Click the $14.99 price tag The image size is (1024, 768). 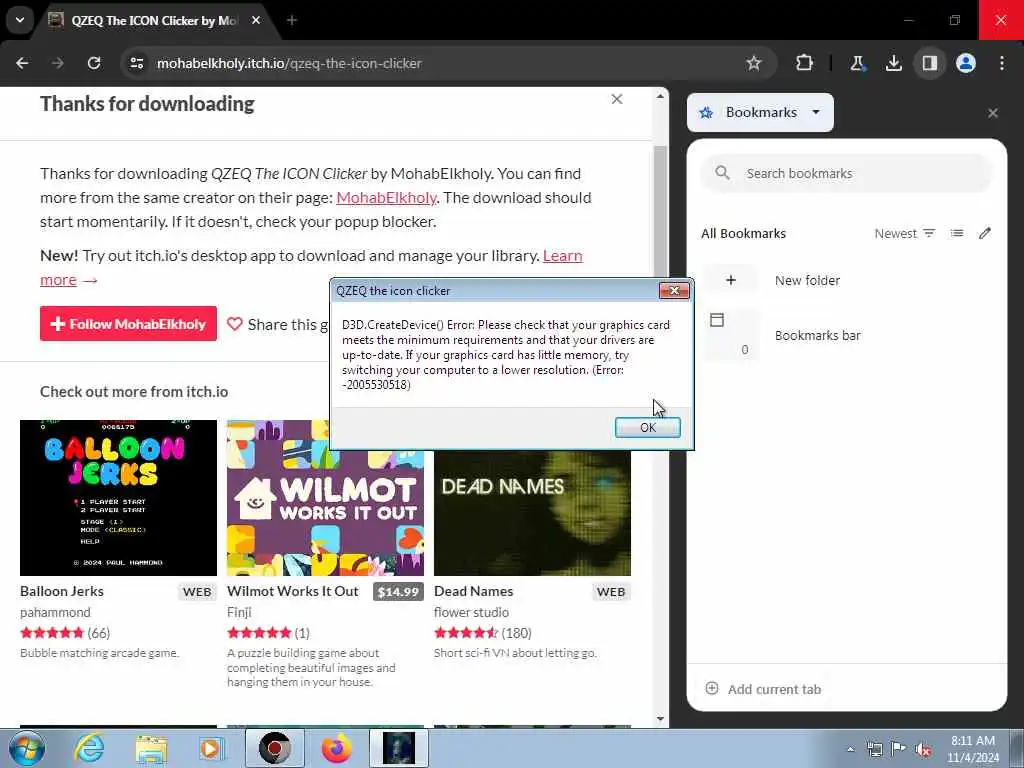(398, 592)
